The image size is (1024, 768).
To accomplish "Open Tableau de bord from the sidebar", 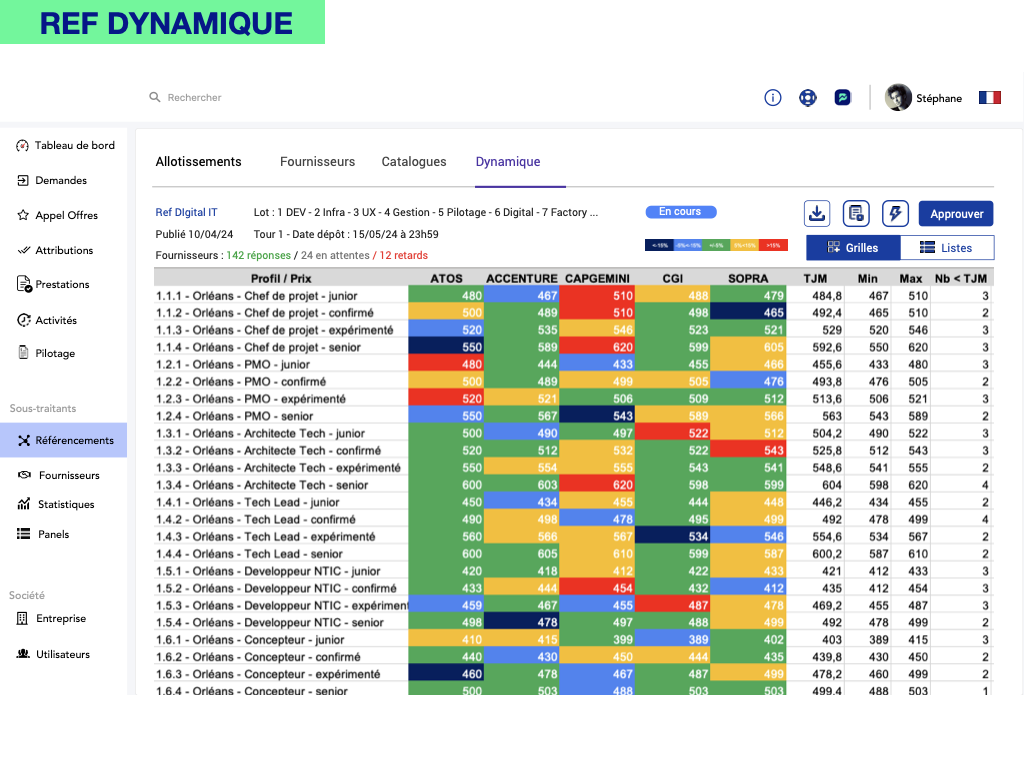I will point(65,146).
